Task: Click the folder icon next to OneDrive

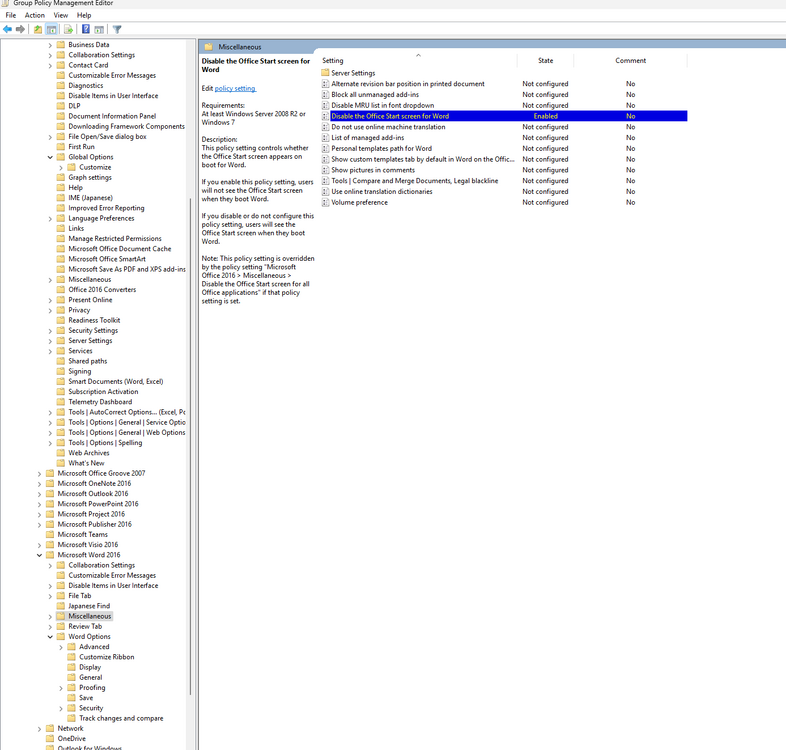Action: [50, 738]
